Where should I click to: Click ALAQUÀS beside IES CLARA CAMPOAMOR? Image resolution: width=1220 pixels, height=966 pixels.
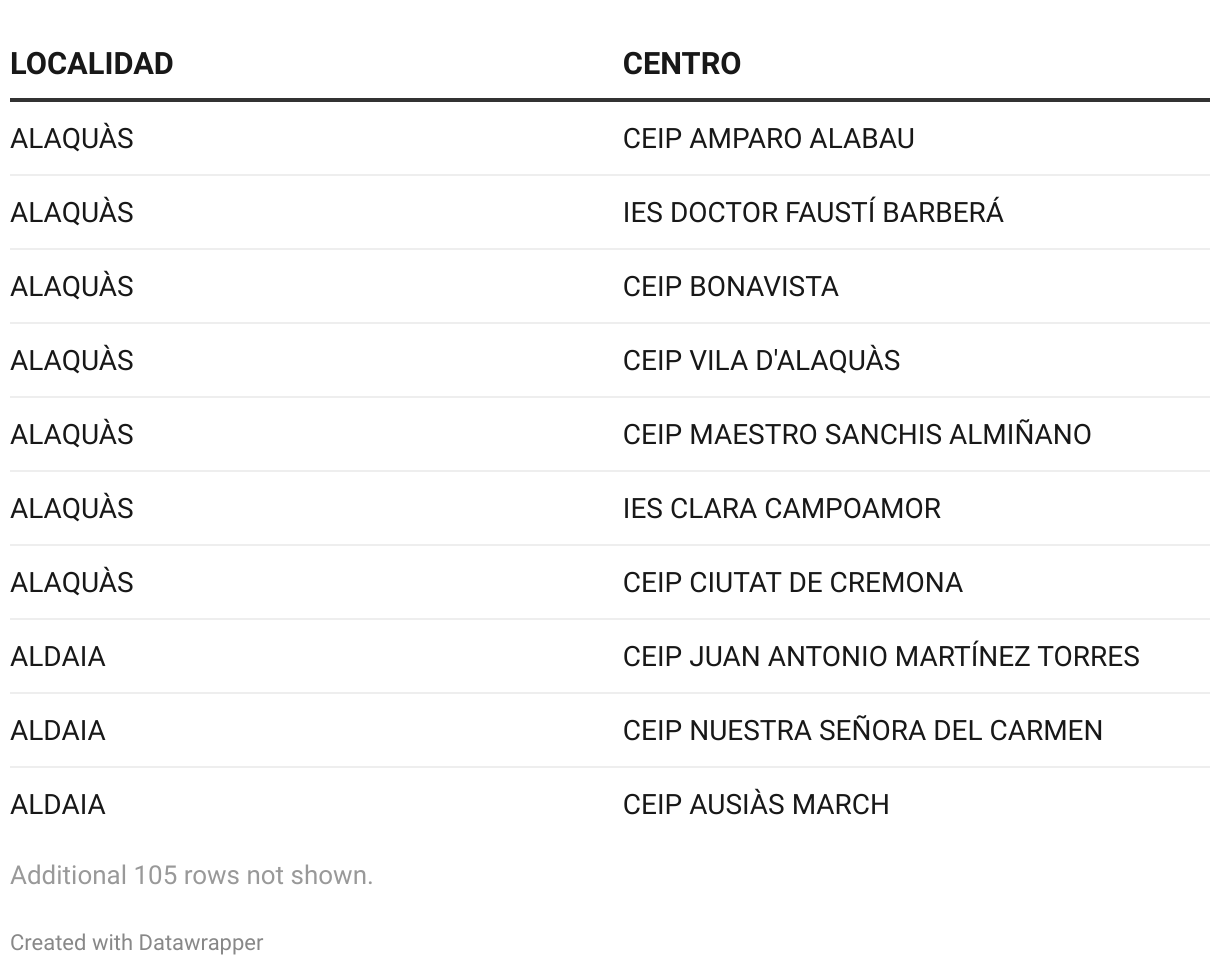(x=72, y=508)
